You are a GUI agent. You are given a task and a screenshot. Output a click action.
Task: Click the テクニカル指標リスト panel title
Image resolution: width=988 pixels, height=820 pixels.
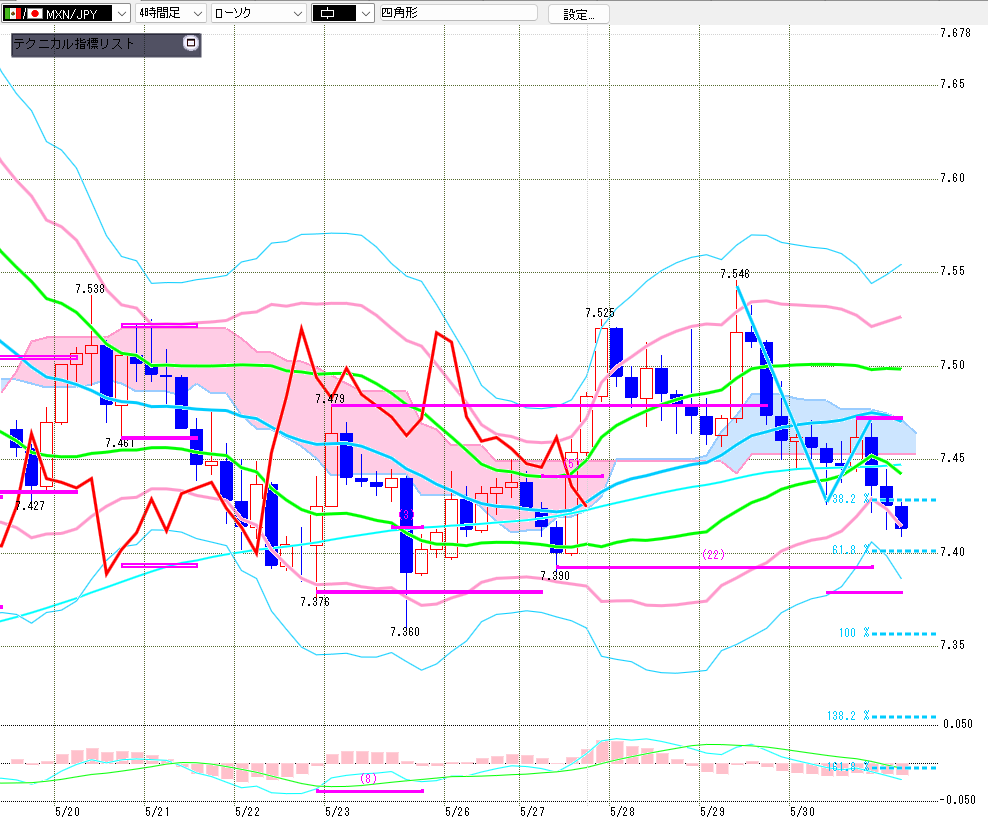click(x=74, y=43)
